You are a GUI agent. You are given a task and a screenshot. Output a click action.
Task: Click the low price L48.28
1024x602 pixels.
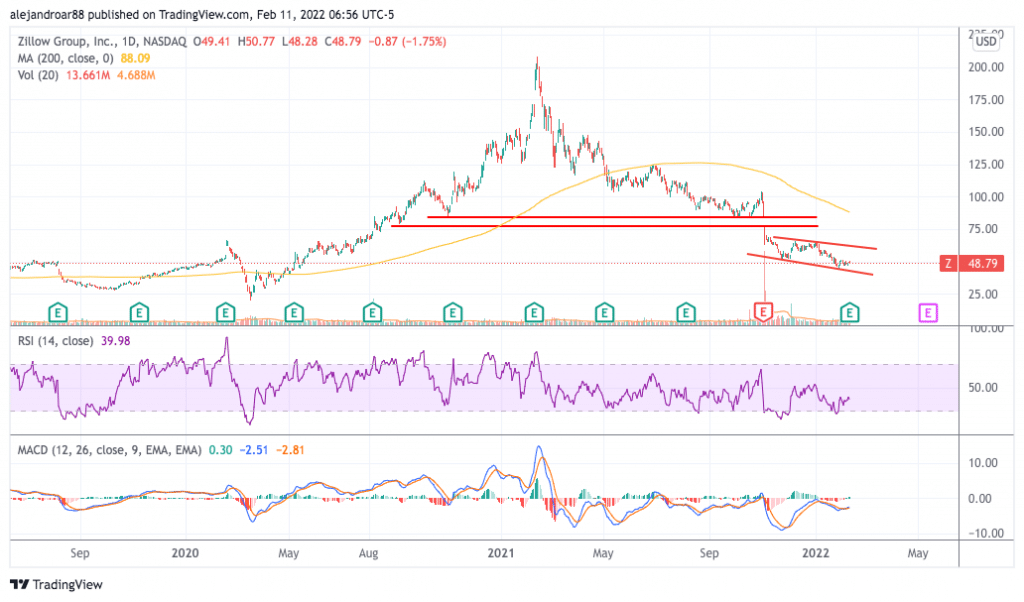(300, 42)
